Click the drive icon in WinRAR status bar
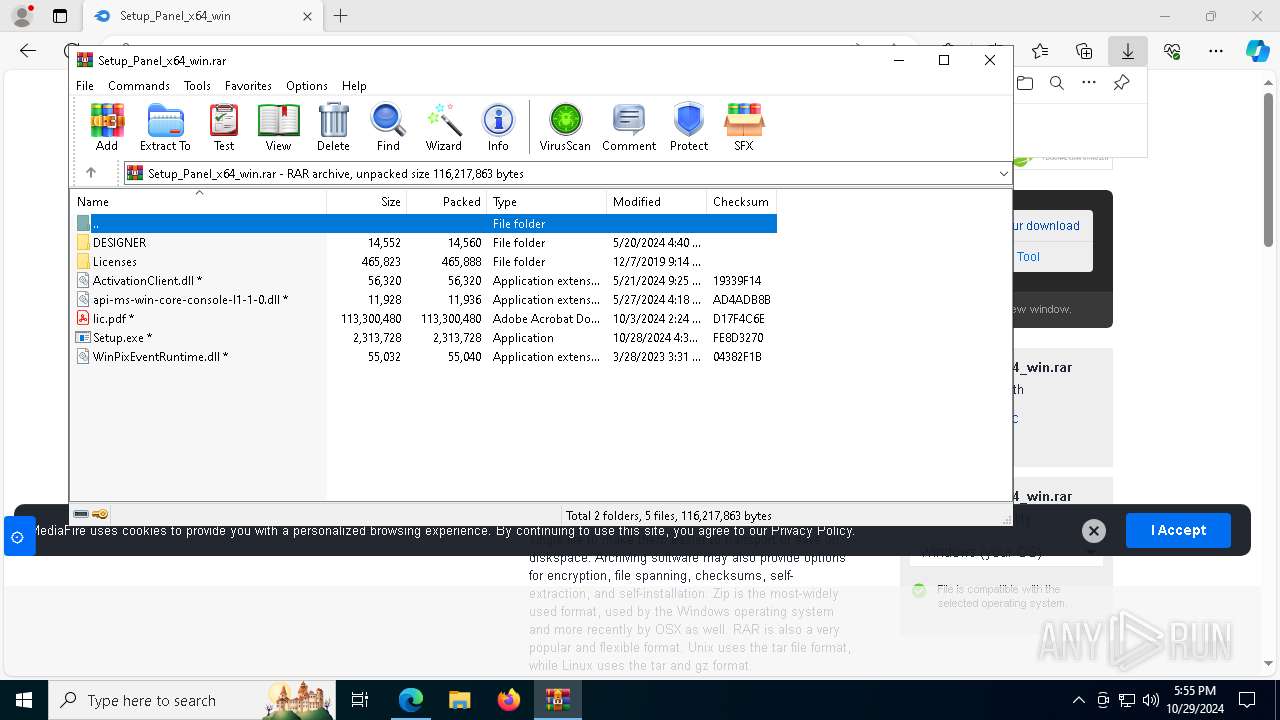This screenshot has width=1280, height=720. 81,515
